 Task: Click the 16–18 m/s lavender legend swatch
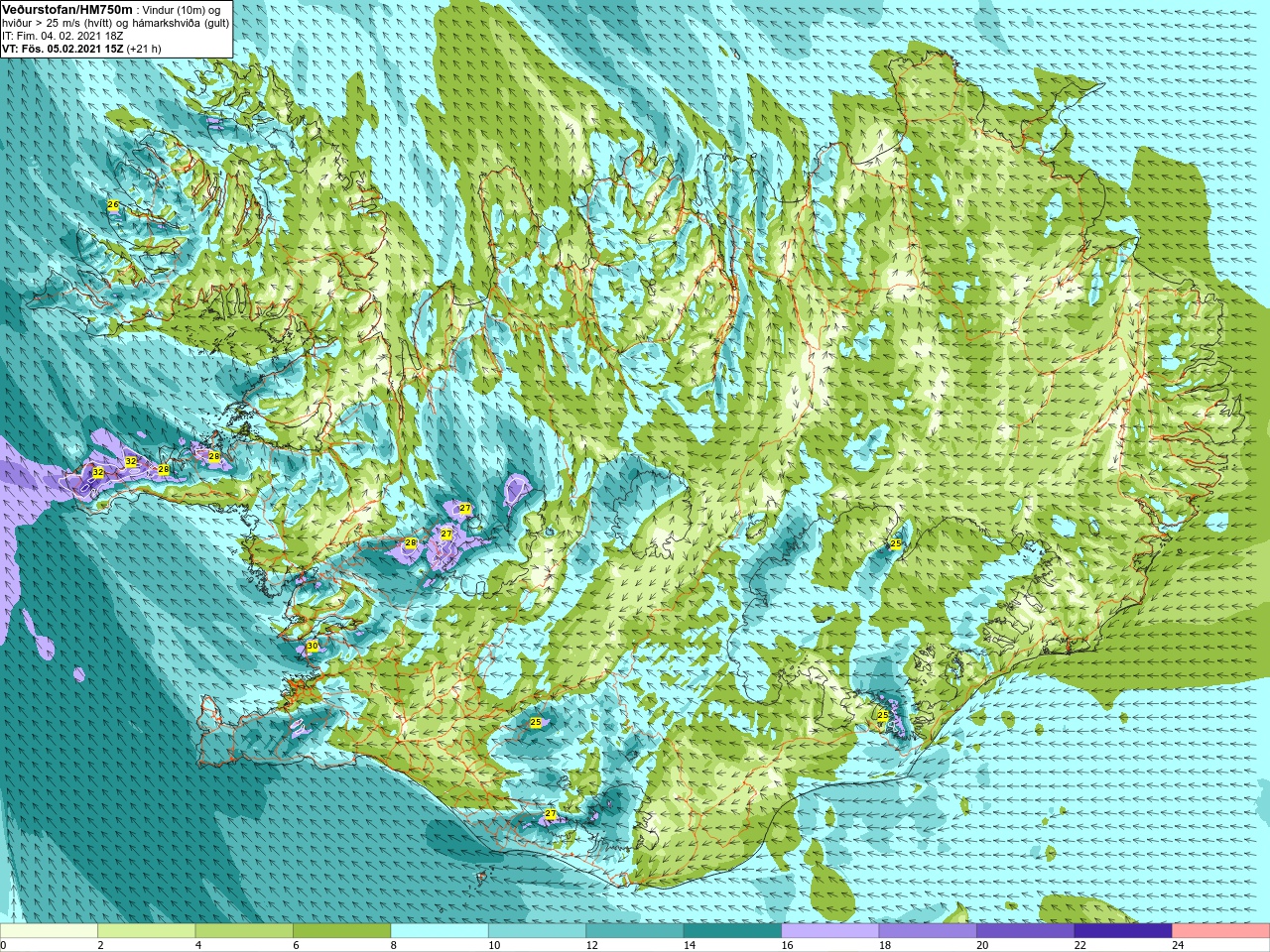tap(830, 931)
